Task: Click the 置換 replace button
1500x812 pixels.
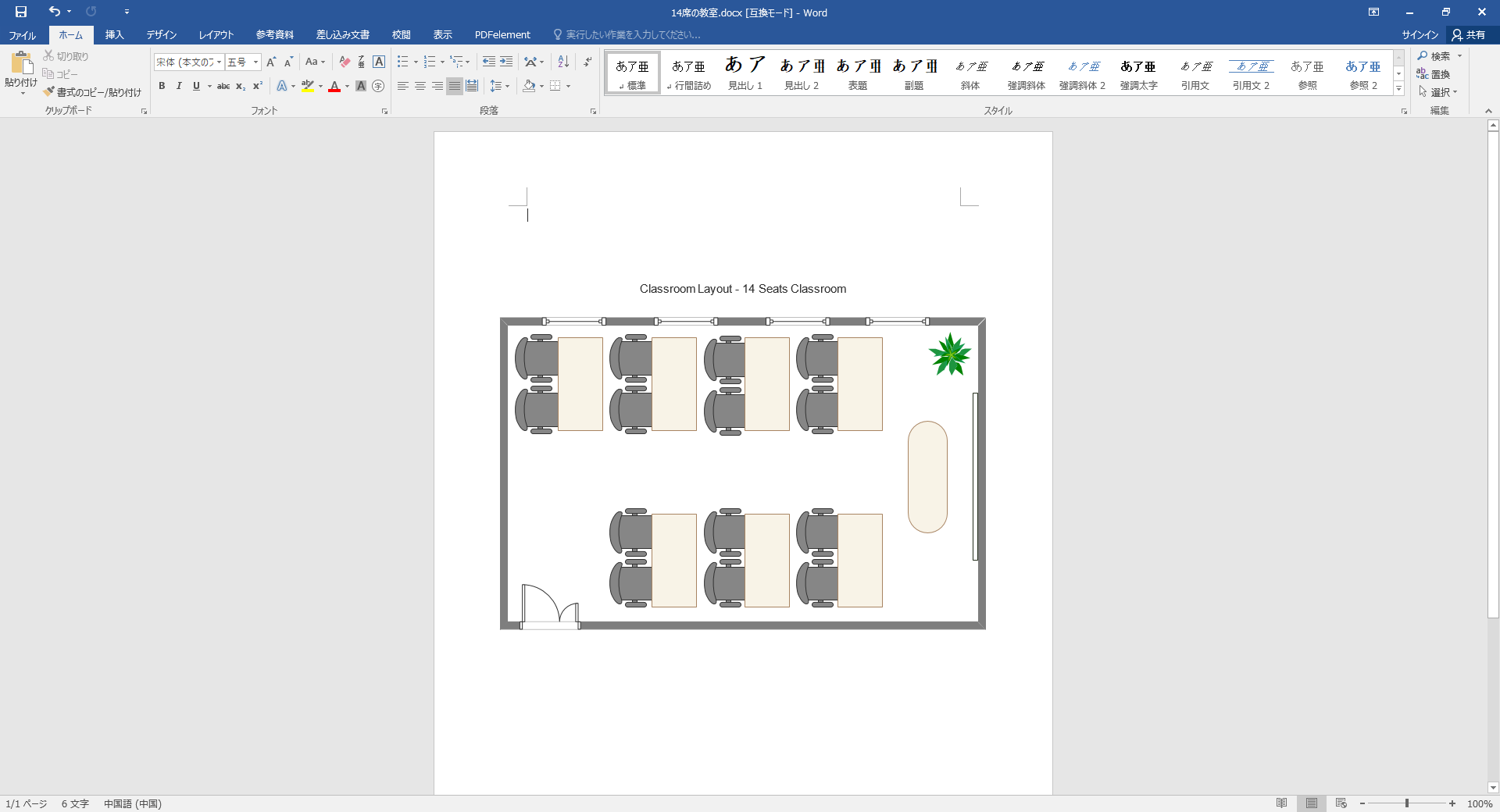Action: pos(1434,74)
